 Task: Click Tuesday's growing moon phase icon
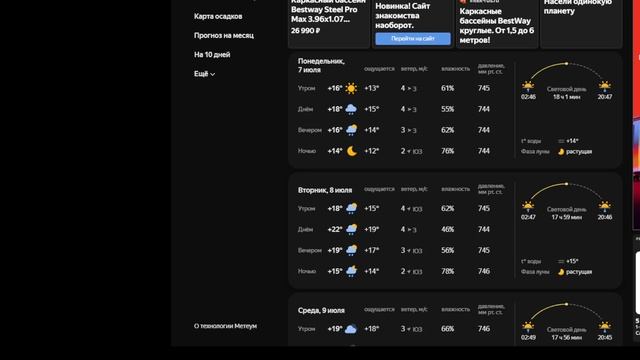pos(561,272)
